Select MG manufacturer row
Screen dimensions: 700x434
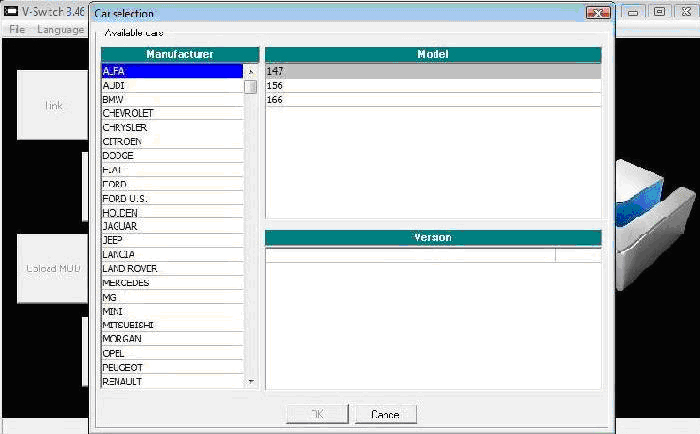coord(172,297)
